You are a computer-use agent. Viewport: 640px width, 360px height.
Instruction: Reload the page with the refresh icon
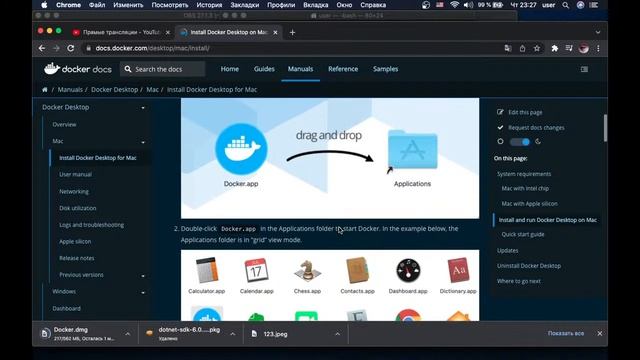pyautogui.click(x=71, y=48)
